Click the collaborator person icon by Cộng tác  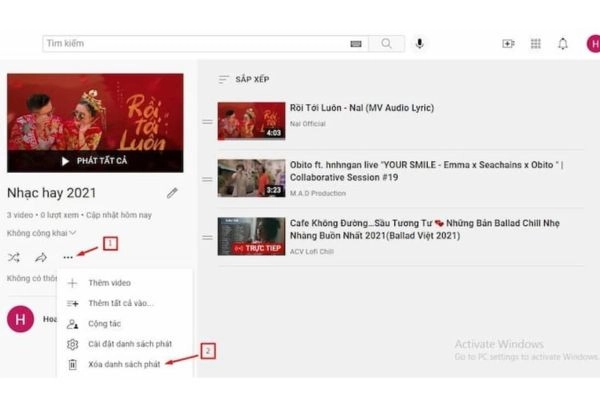coord(72,324)
